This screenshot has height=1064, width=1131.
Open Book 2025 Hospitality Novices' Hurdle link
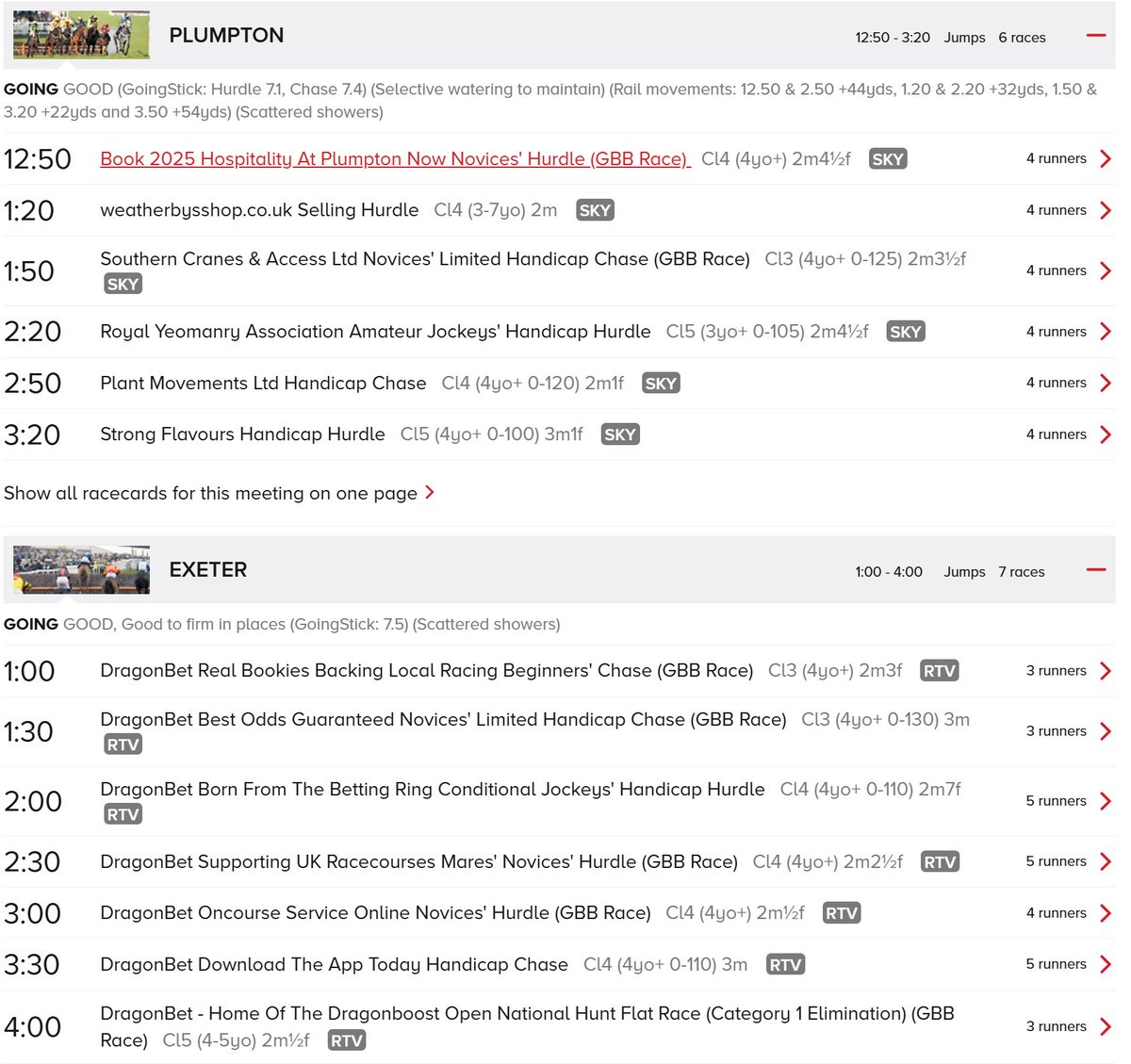[396, 159]
